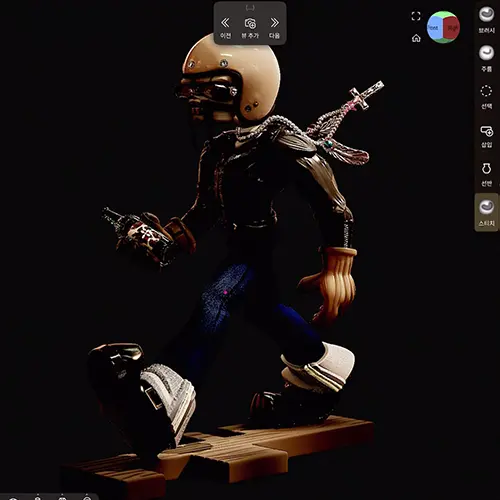Image resolution: width=500 pixels, height=500 pixels.
Task: Jump to the next saved view (다음)
Action: [x=274, y=28]
